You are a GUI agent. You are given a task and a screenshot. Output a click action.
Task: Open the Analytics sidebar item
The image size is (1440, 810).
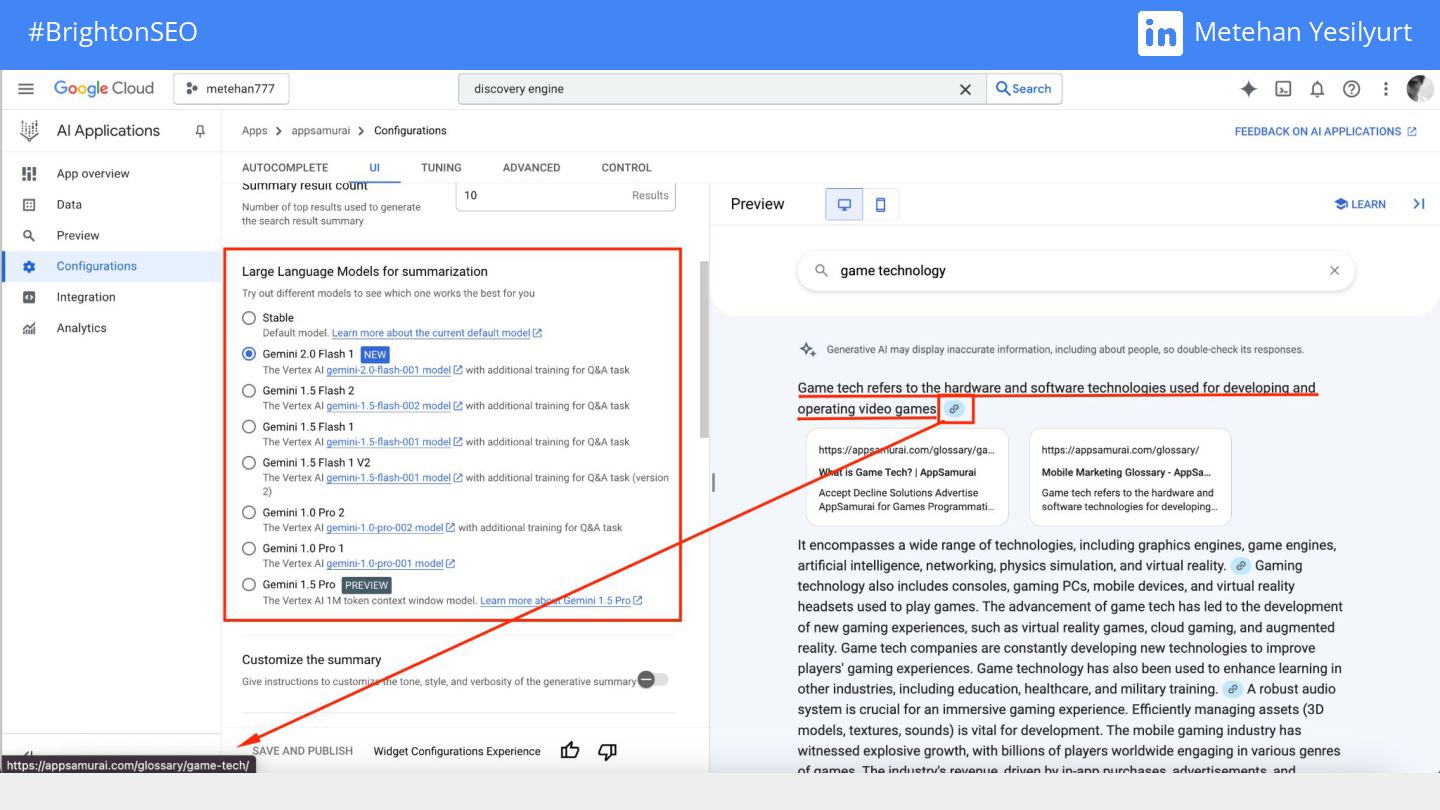tap(81, 328)
